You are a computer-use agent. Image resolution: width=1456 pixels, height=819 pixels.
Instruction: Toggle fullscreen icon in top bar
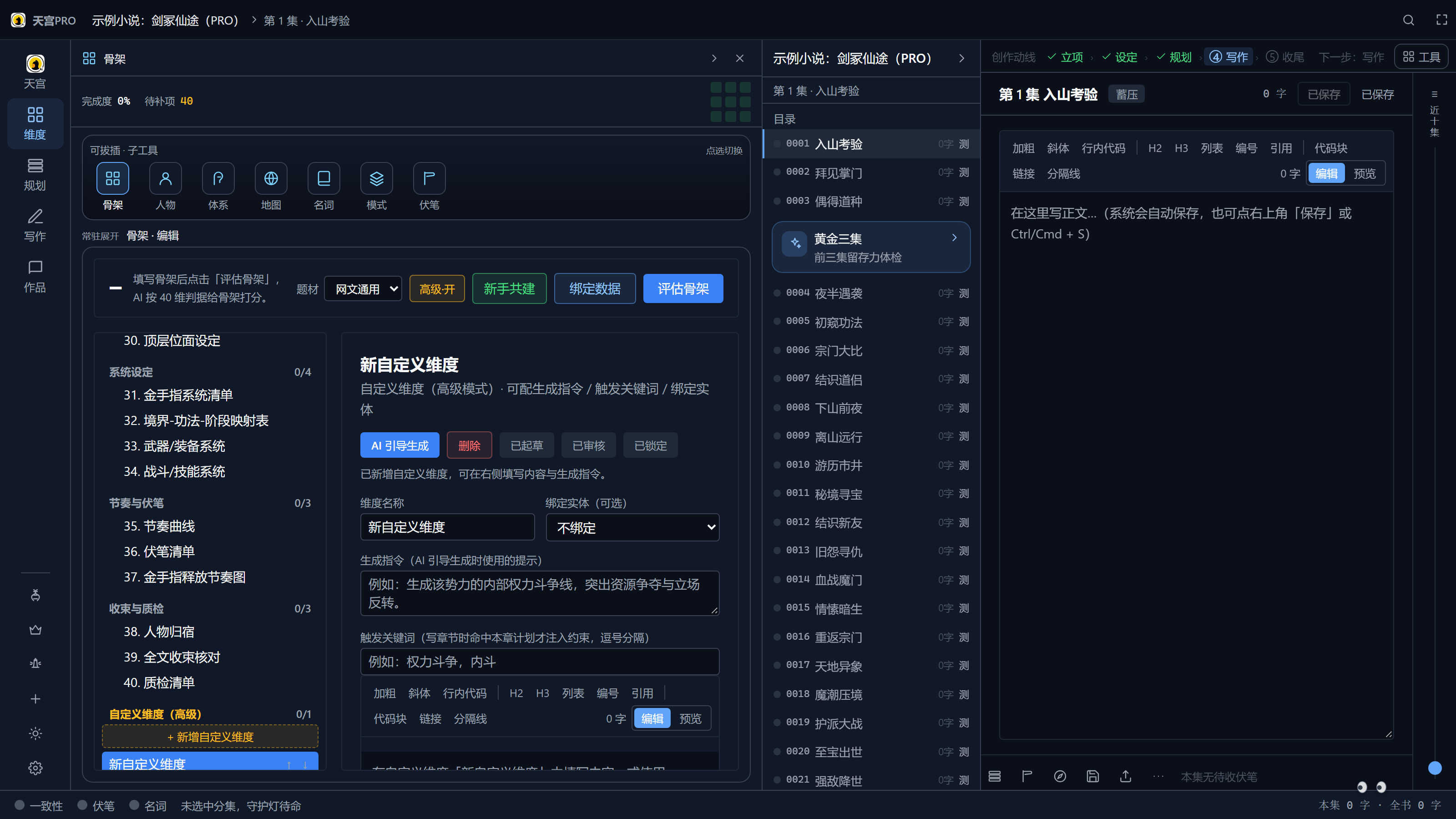coord(1442,20)
